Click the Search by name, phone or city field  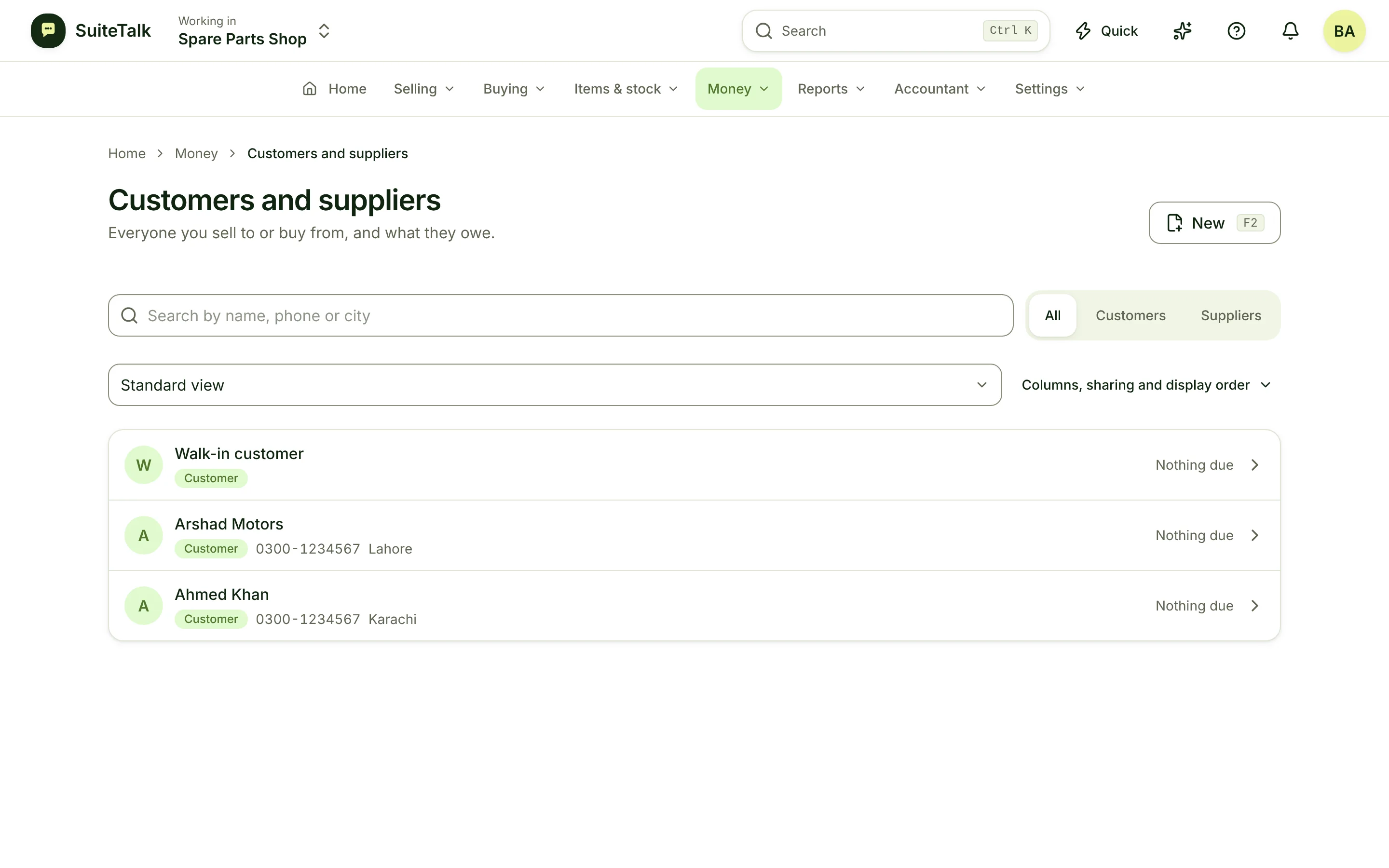pos(561,316)
